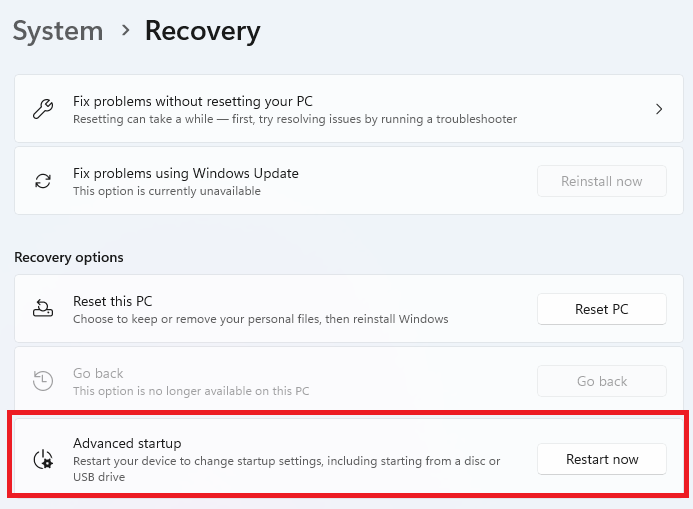Click the Recovery options section heading
Image resolution: width=693 pixels, height=509 pixels.
click(69, 257)
